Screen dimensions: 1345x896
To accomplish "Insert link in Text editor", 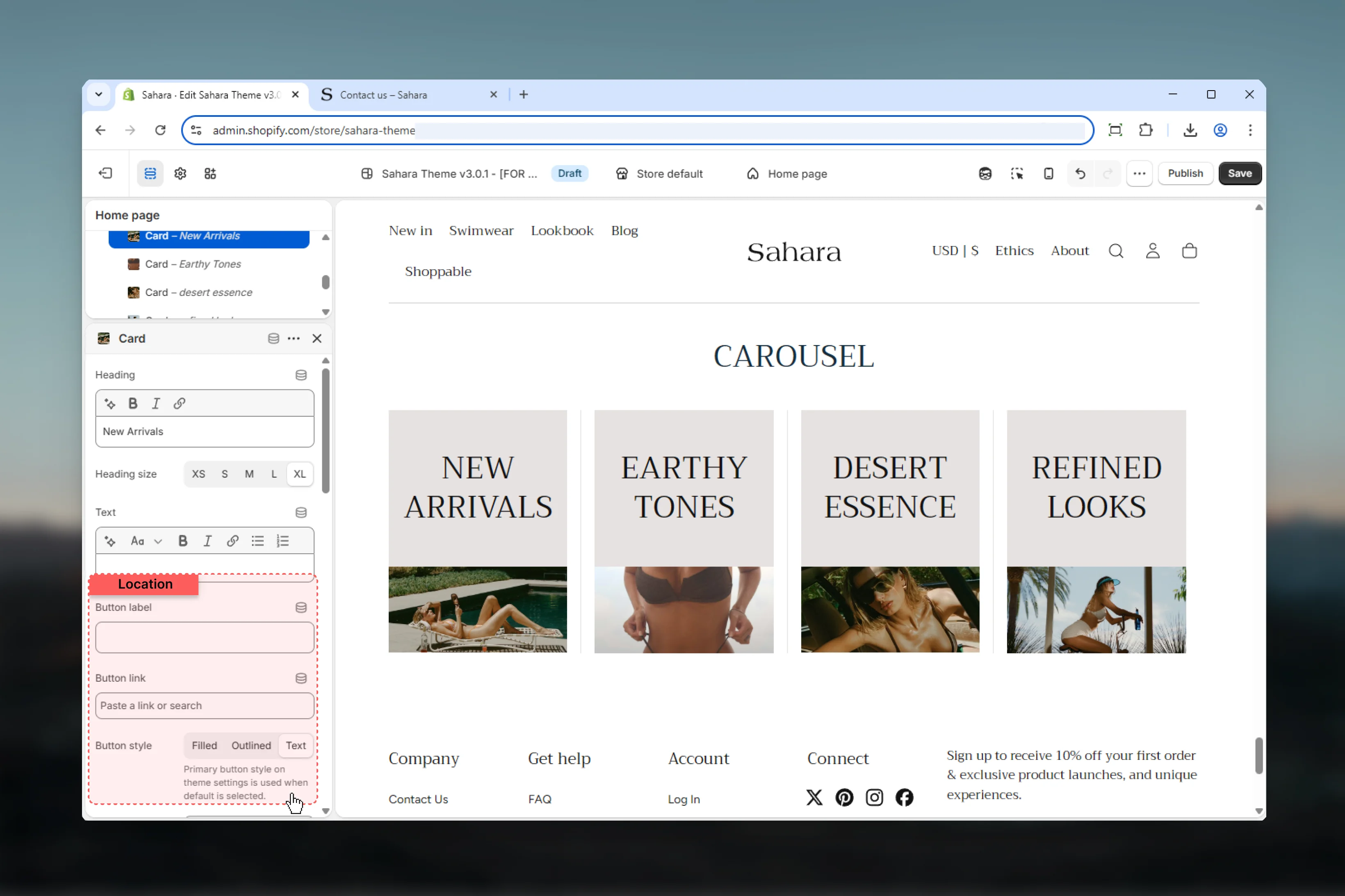I will point(232,541).
